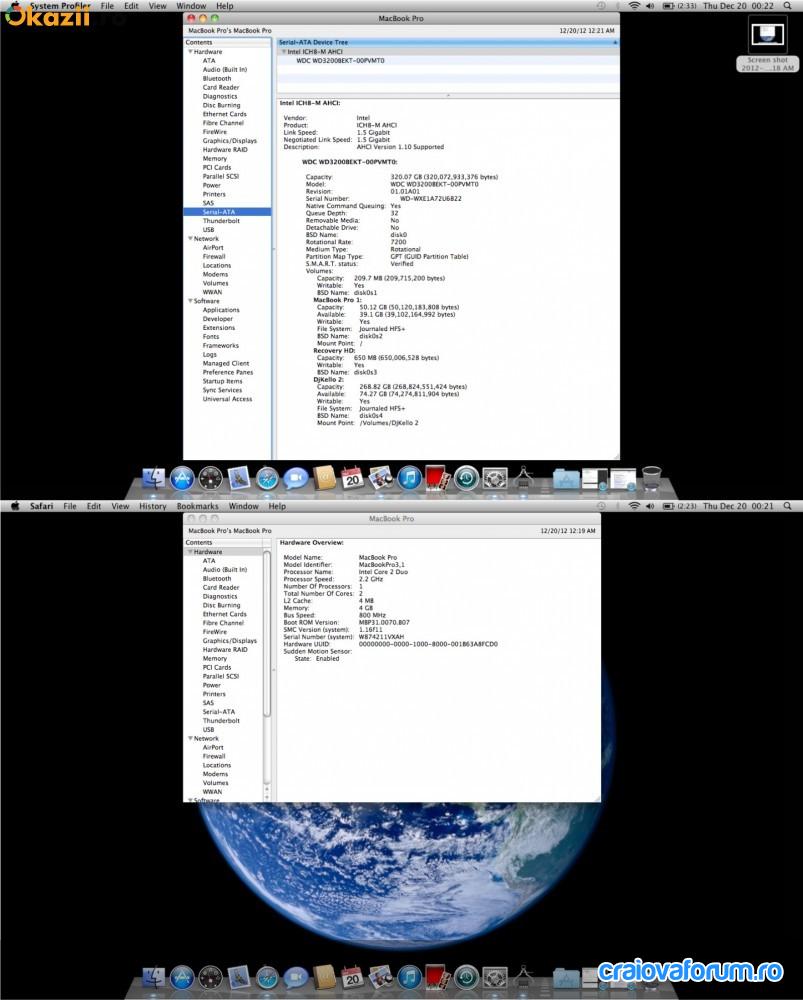Open iCal calendar icon in the upper dock

(x=352, y=478)
